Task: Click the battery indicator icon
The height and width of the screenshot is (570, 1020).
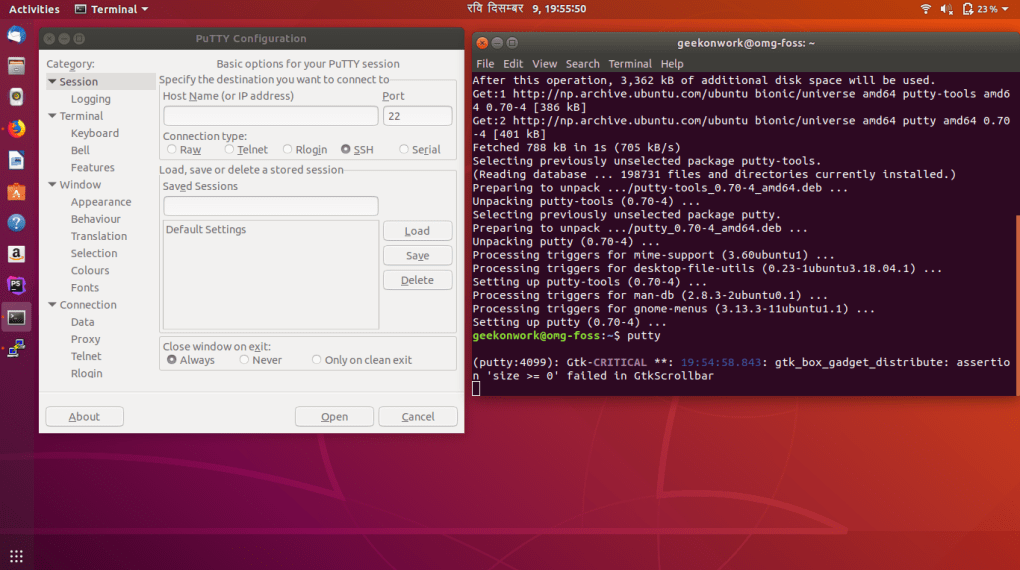Action: (x=968, y=9)
